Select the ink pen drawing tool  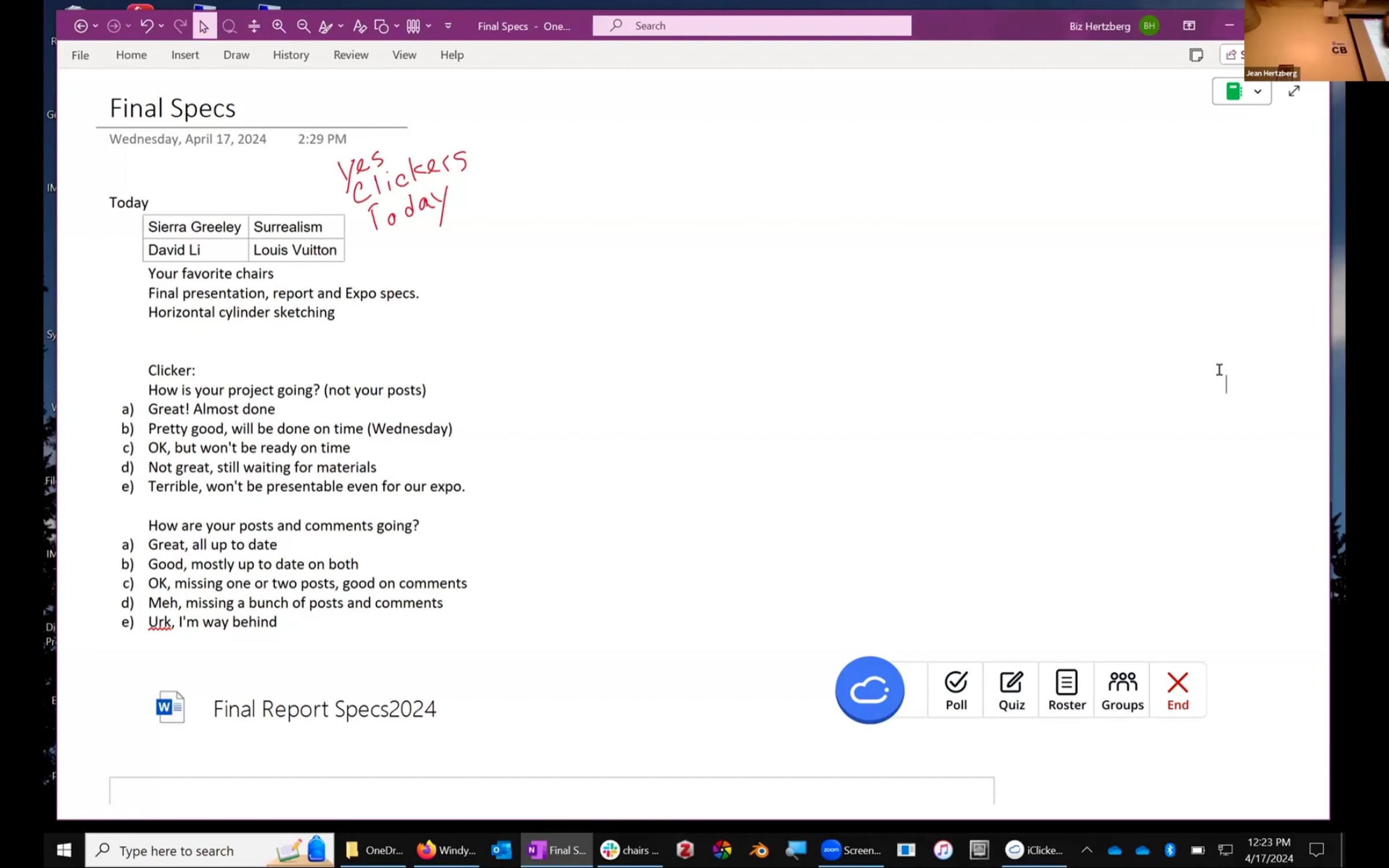point(326,26)
